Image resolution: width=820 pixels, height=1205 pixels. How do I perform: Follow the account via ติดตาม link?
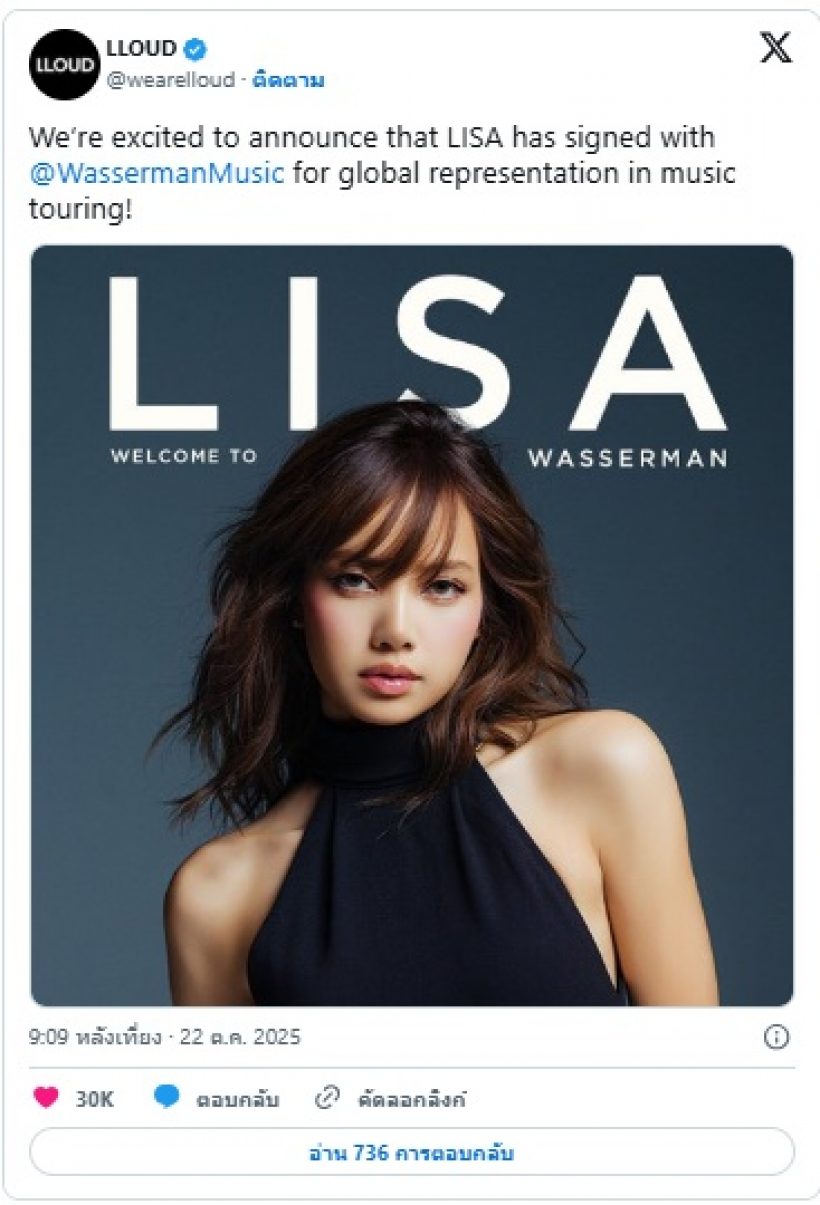288,81
